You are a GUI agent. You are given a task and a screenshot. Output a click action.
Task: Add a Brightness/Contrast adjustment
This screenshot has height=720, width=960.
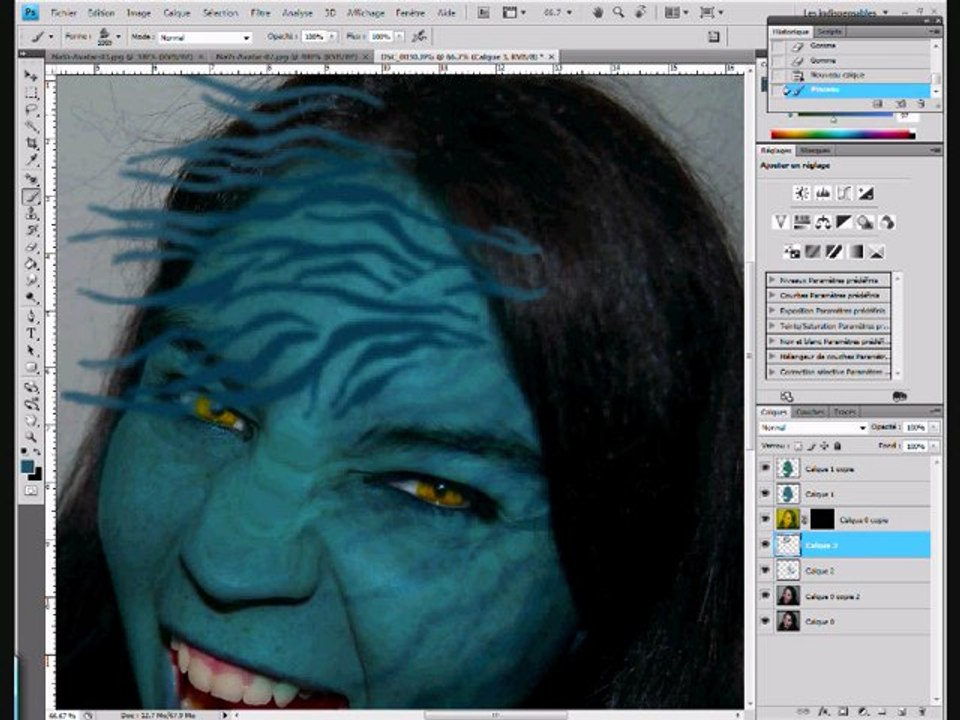[801, 193]
